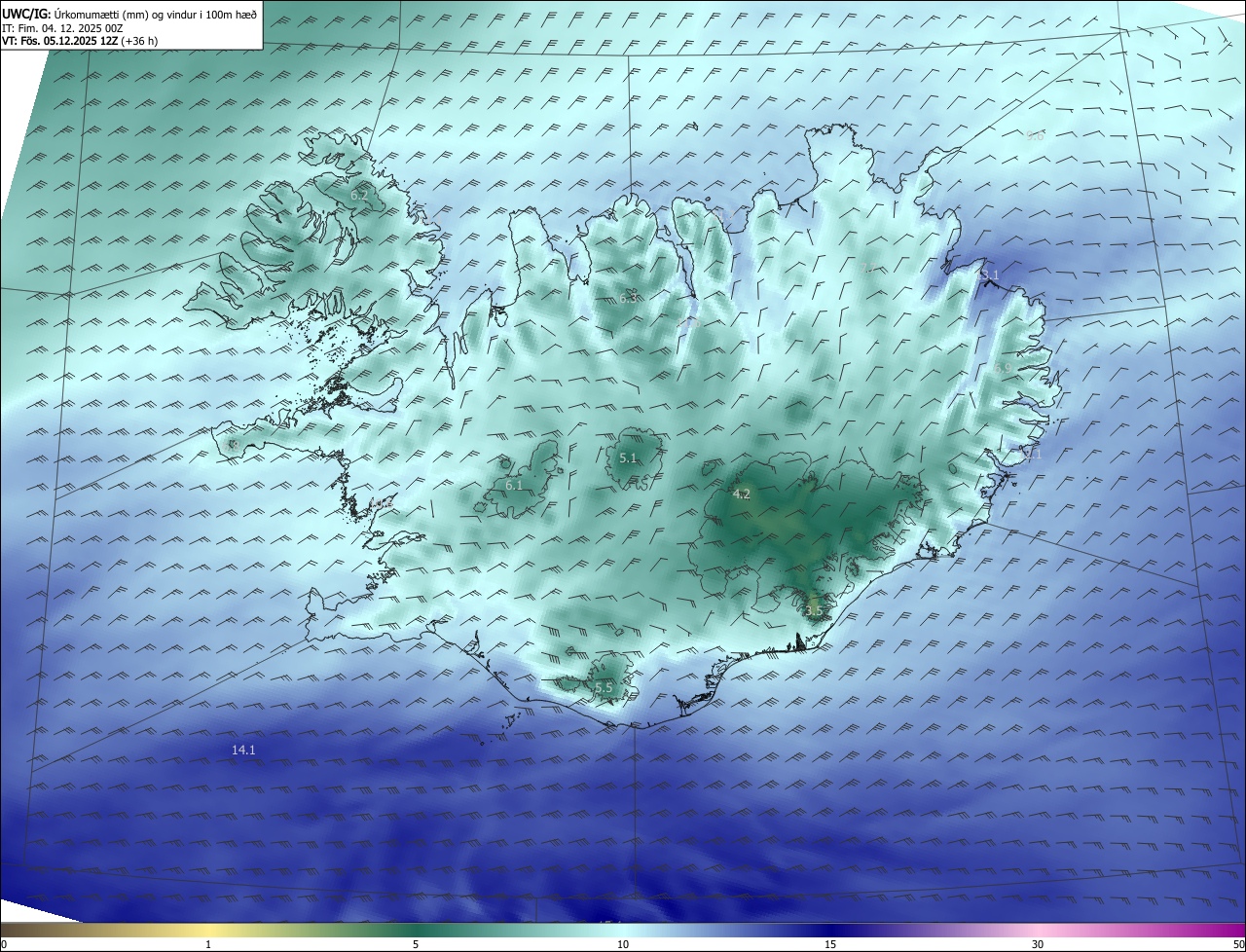Click the 3.5 value near the southeast coast

tap(814, 611)
